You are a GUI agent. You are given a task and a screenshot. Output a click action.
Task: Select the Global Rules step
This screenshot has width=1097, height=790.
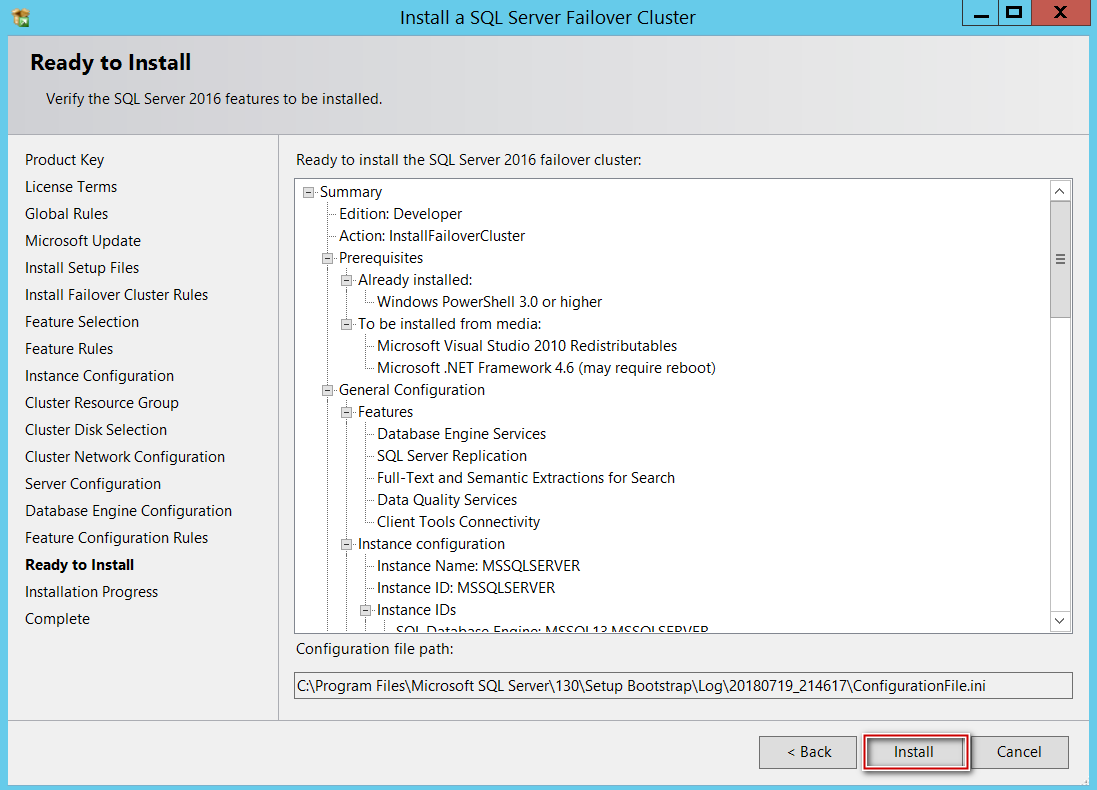66,213
